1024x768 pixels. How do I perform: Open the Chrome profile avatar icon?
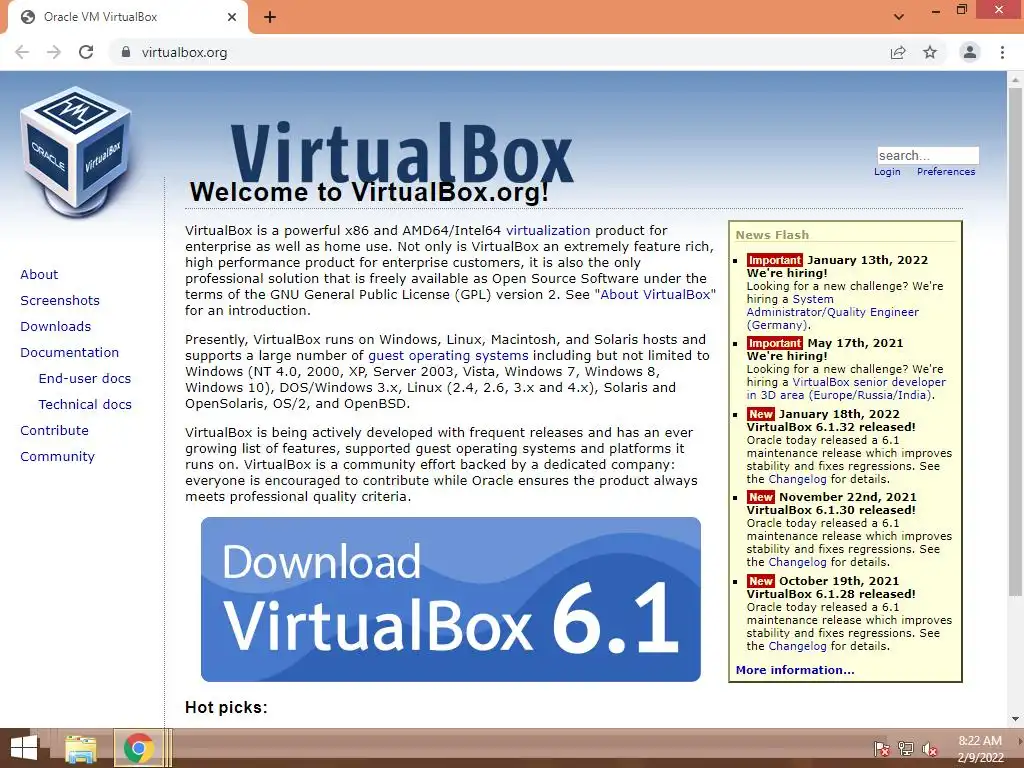pos(970,52)
